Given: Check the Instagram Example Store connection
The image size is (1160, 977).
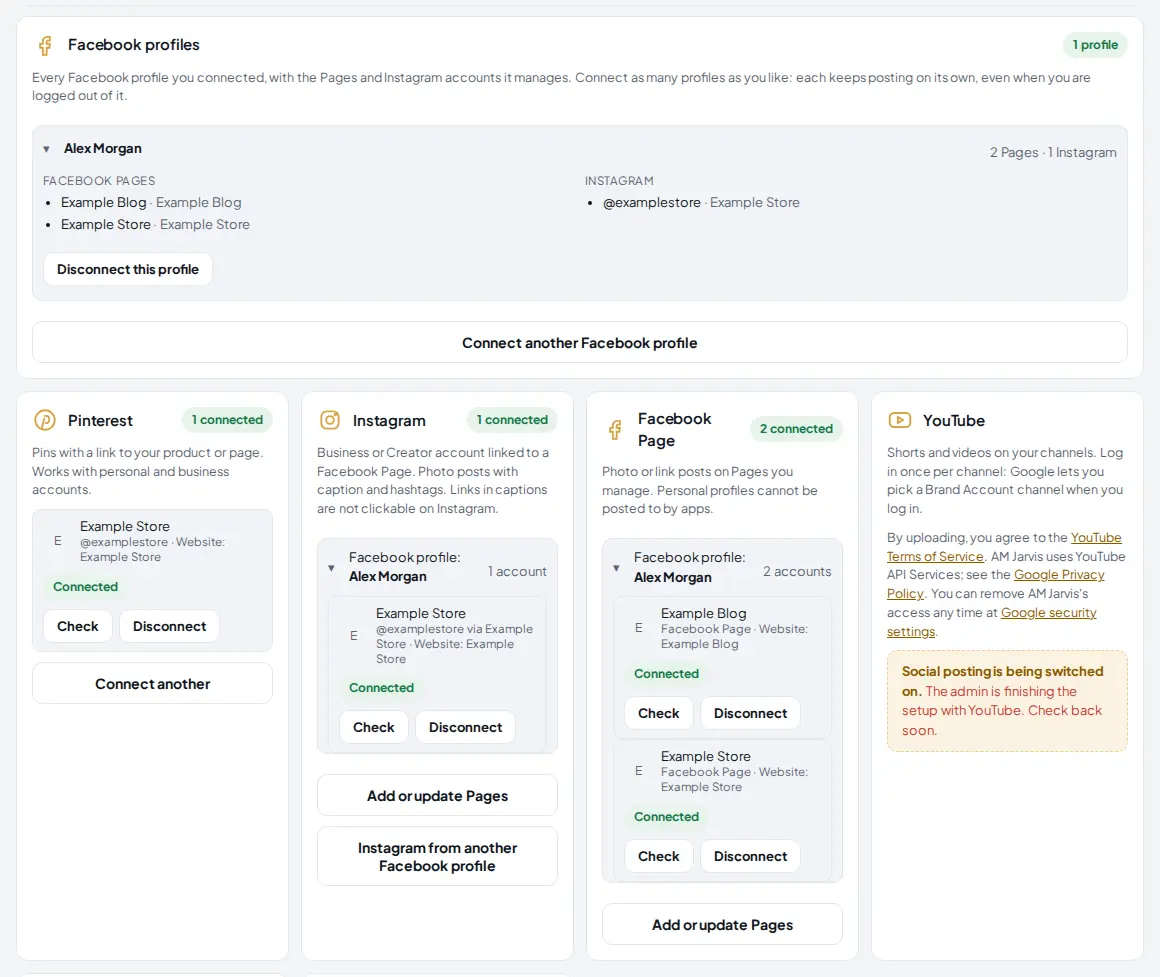Looking at the screenshot, I should point(374,727).
